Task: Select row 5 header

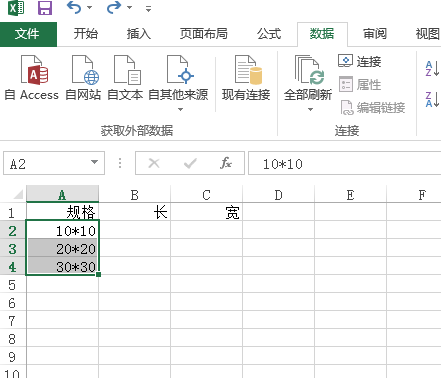Action: (13, 284)
